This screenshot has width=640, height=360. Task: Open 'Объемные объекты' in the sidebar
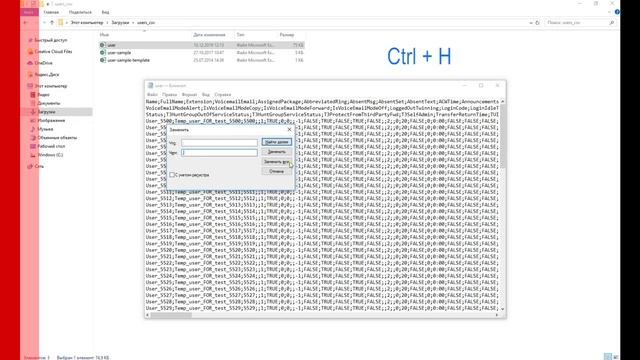point(57,138)
